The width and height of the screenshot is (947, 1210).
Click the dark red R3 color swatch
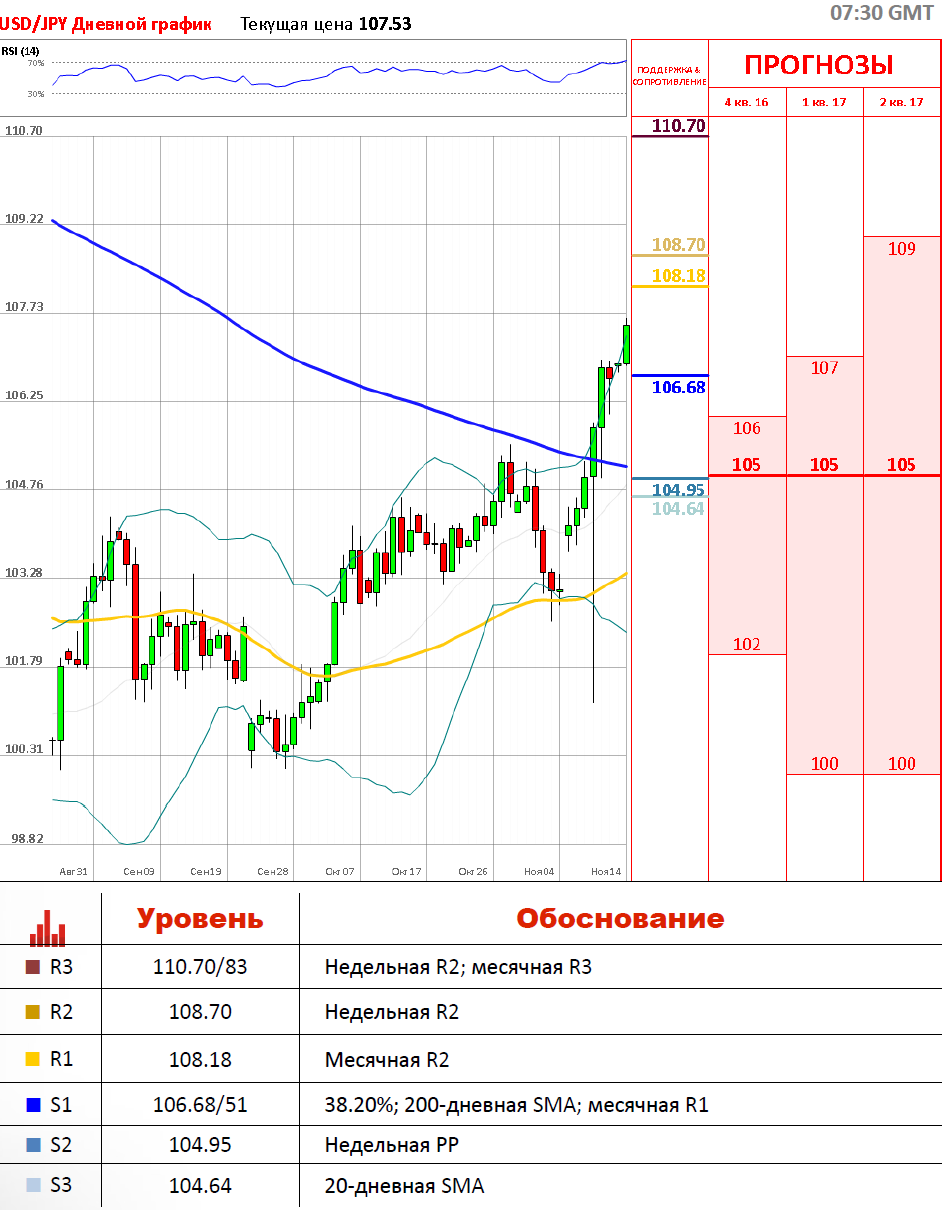click(x=33, y=967)
